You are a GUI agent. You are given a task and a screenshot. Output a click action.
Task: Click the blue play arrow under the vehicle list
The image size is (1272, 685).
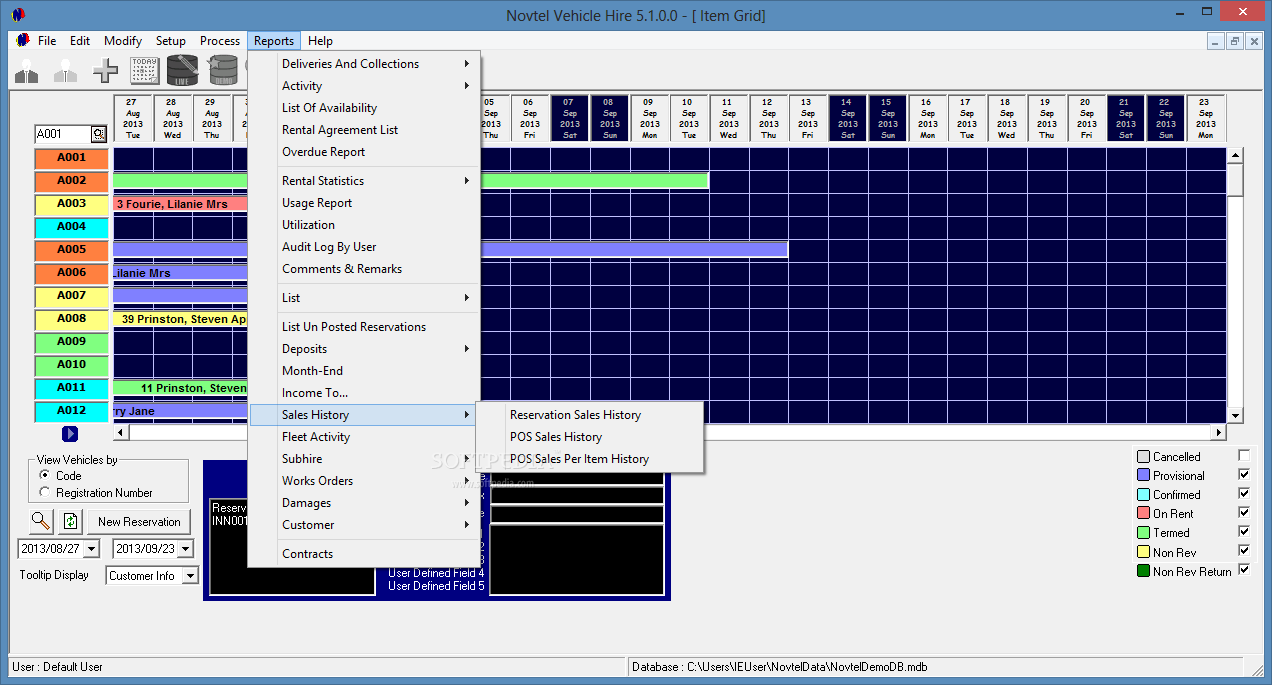click(x=70, y=433)
